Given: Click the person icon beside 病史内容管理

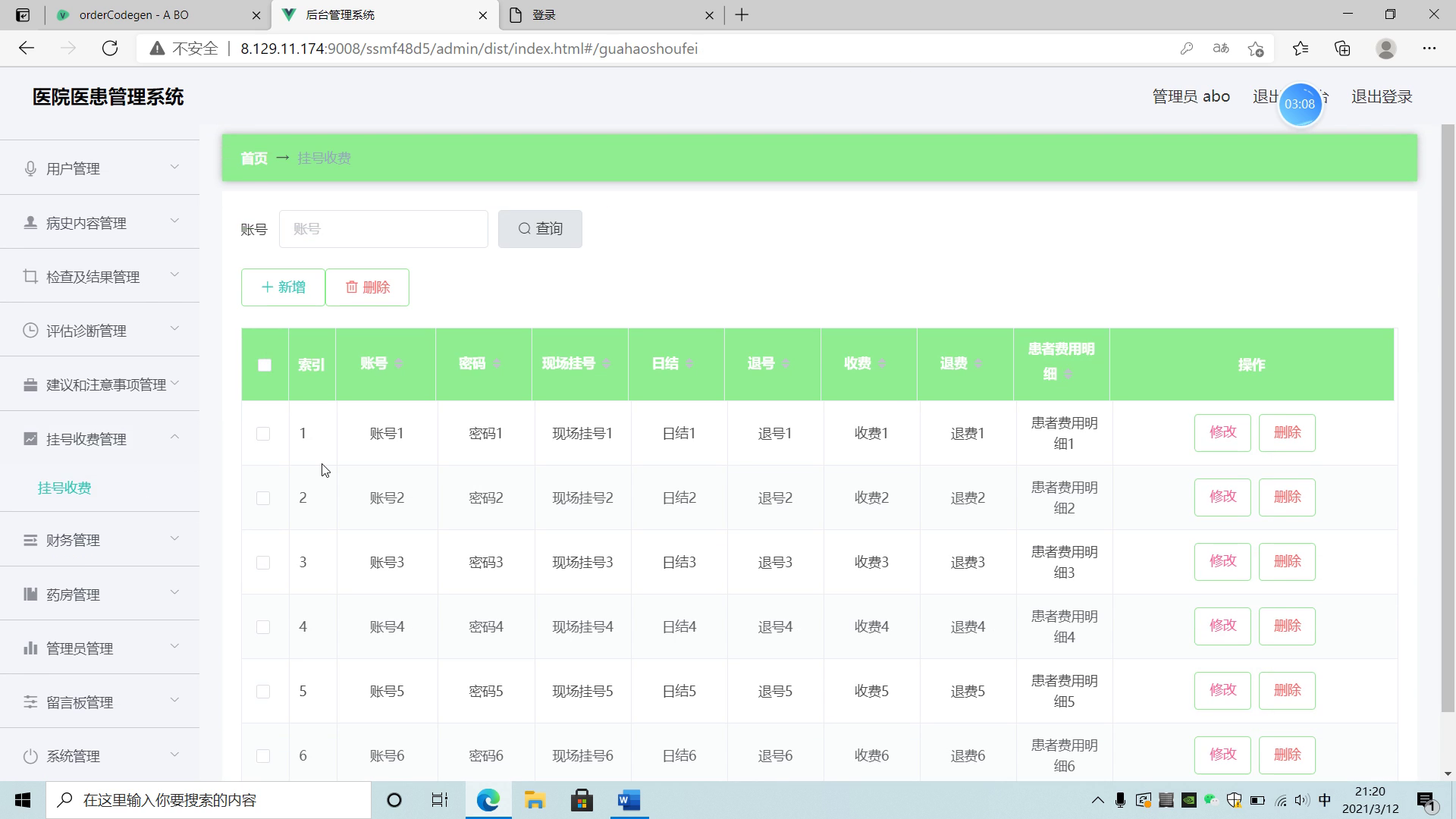Looking at the screenshot, I should [30, 222].
